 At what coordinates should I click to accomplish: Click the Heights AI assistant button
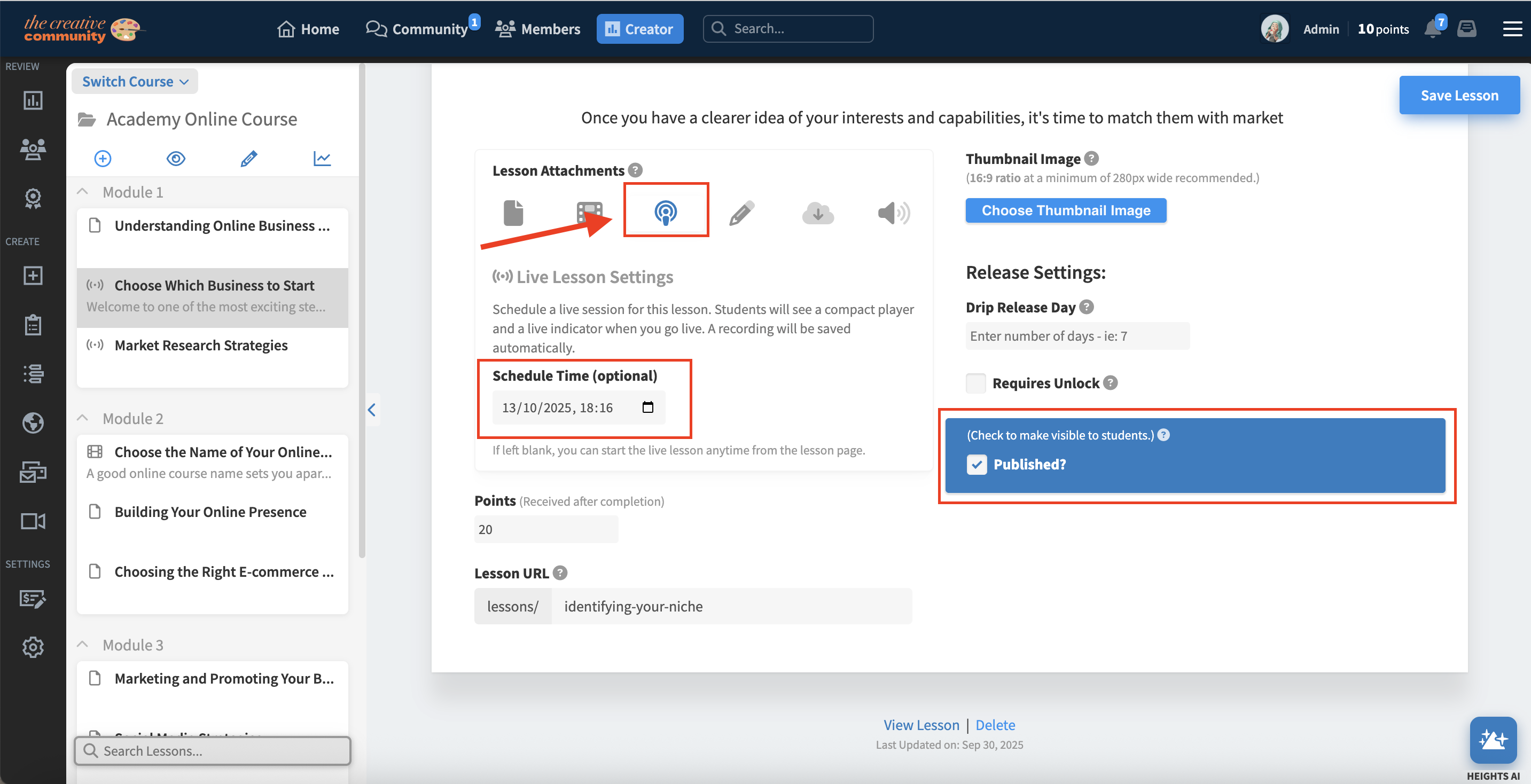(x=1493, y=740)
